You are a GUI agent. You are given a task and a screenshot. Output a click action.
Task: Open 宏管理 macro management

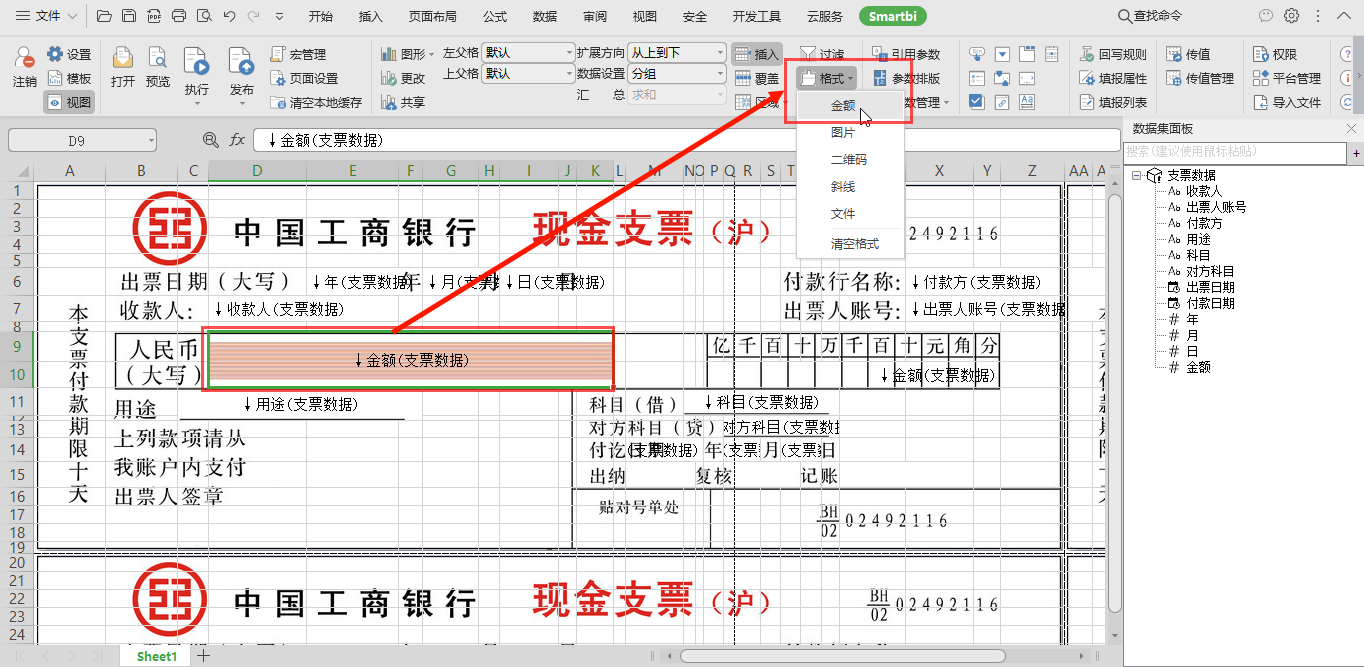(x=299, y=54)
